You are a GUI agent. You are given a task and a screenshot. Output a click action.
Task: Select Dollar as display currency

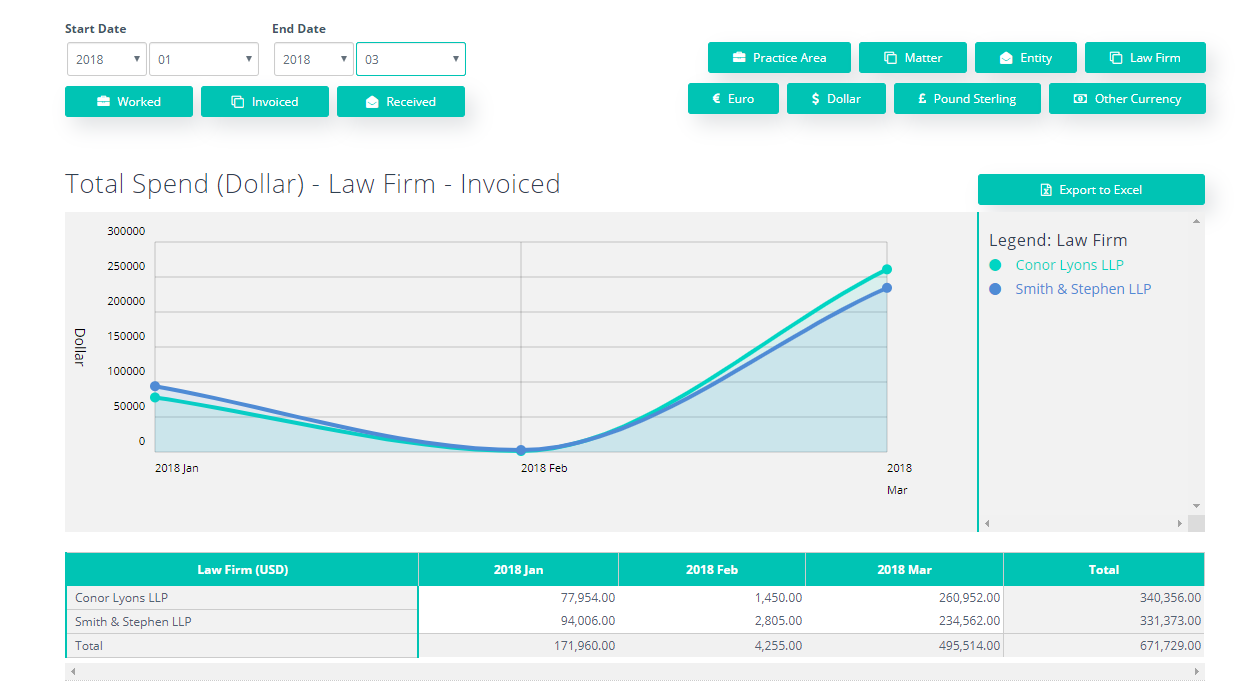click(x=836, y=98)
